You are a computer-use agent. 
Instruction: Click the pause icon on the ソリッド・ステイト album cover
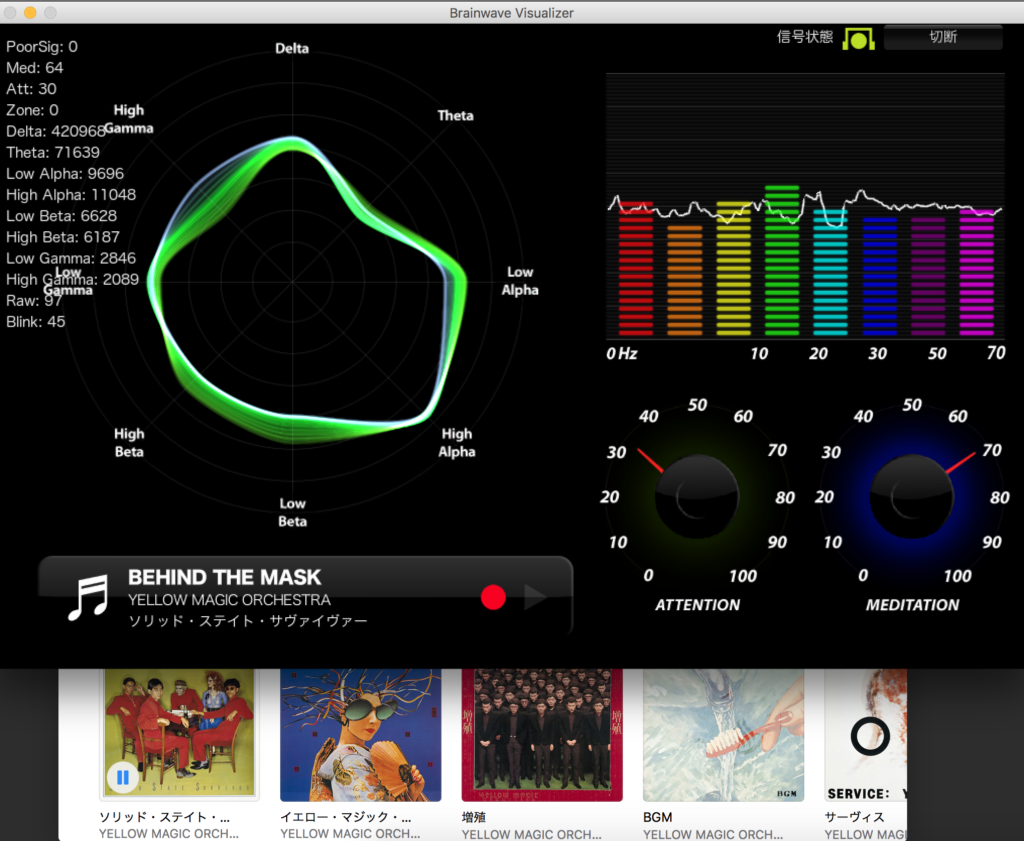click(x=123, y=777)
